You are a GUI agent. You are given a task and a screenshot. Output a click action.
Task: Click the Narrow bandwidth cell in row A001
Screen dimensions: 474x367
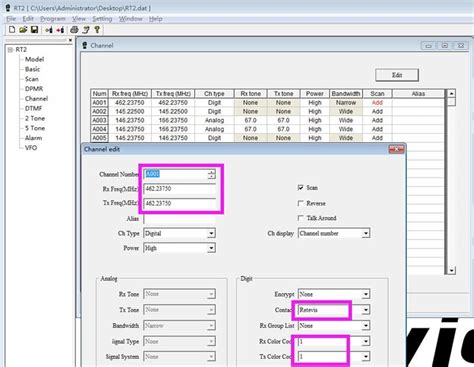346,103
